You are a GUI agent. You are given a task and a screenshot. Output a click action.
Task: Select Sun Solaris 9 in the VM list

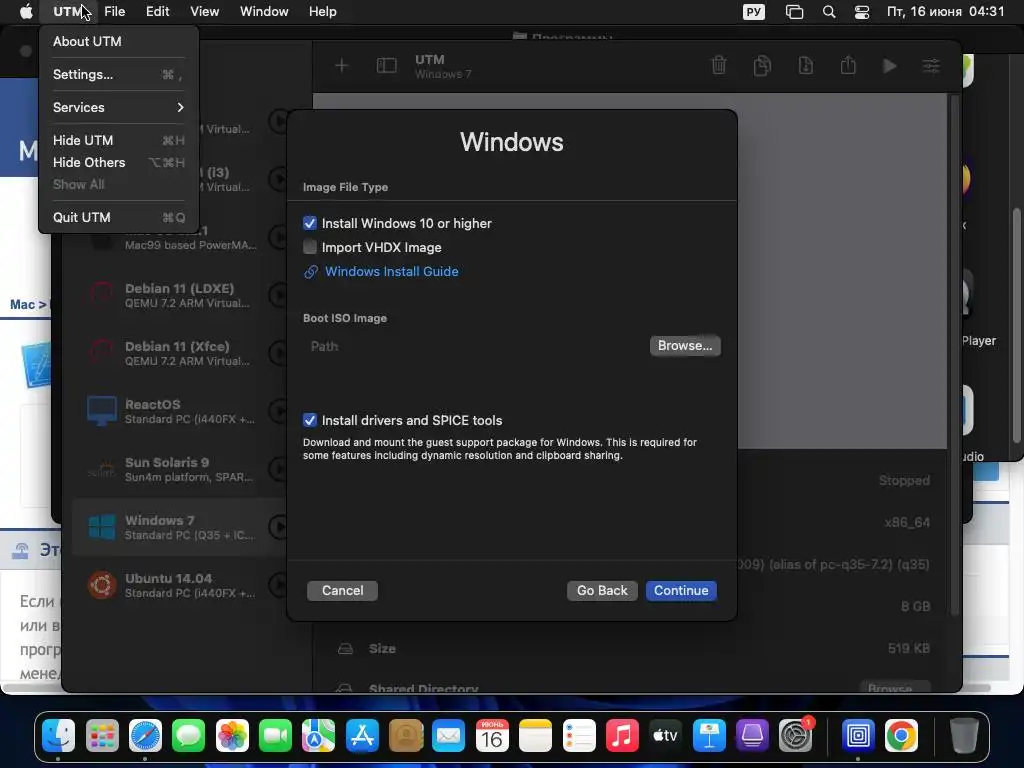click(x=179, y=470)
